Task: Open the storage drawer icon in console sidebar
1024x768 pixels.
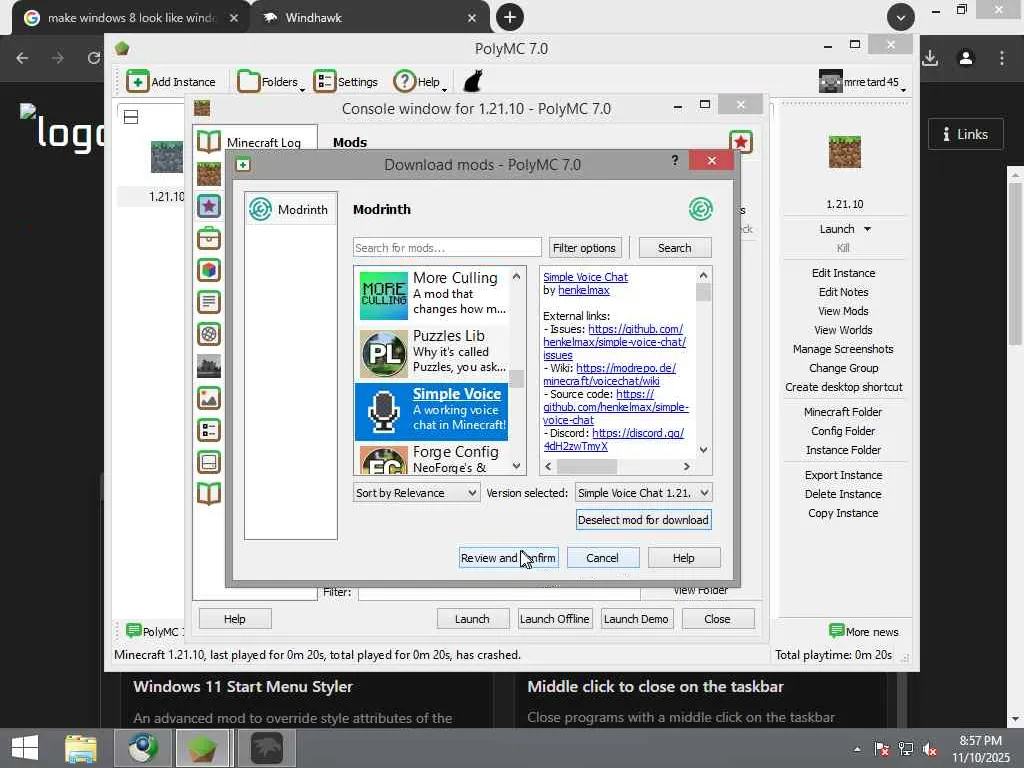Action: 209,462
